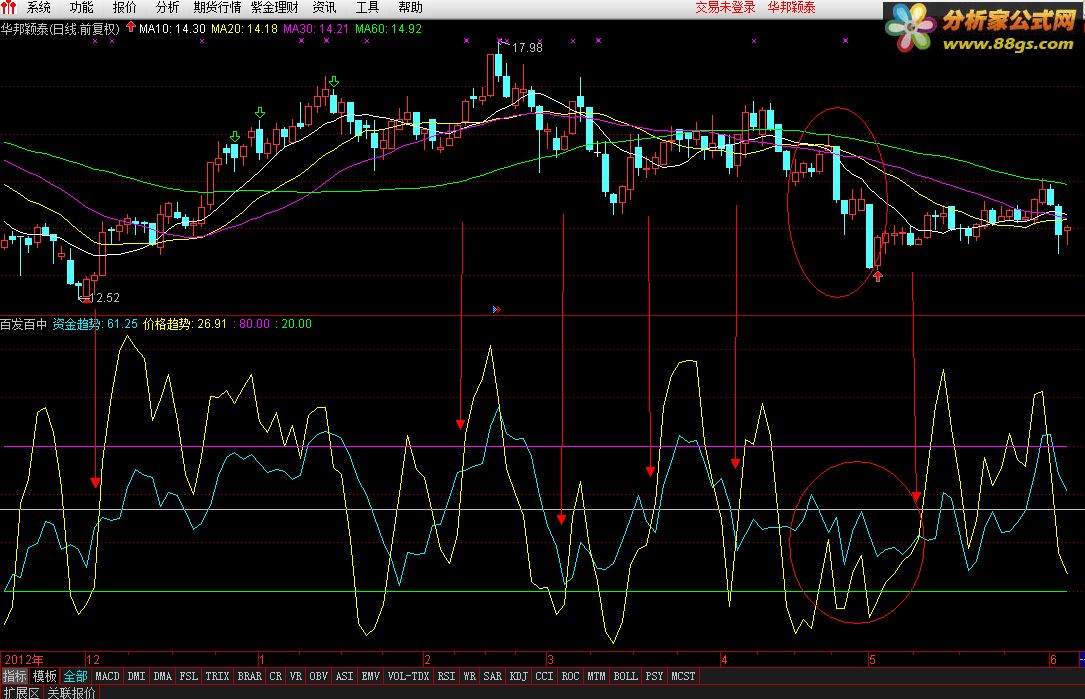Screen dimensions: 1085x699
Task: Switch to ROC indicator
Action: tap(570, 676)
